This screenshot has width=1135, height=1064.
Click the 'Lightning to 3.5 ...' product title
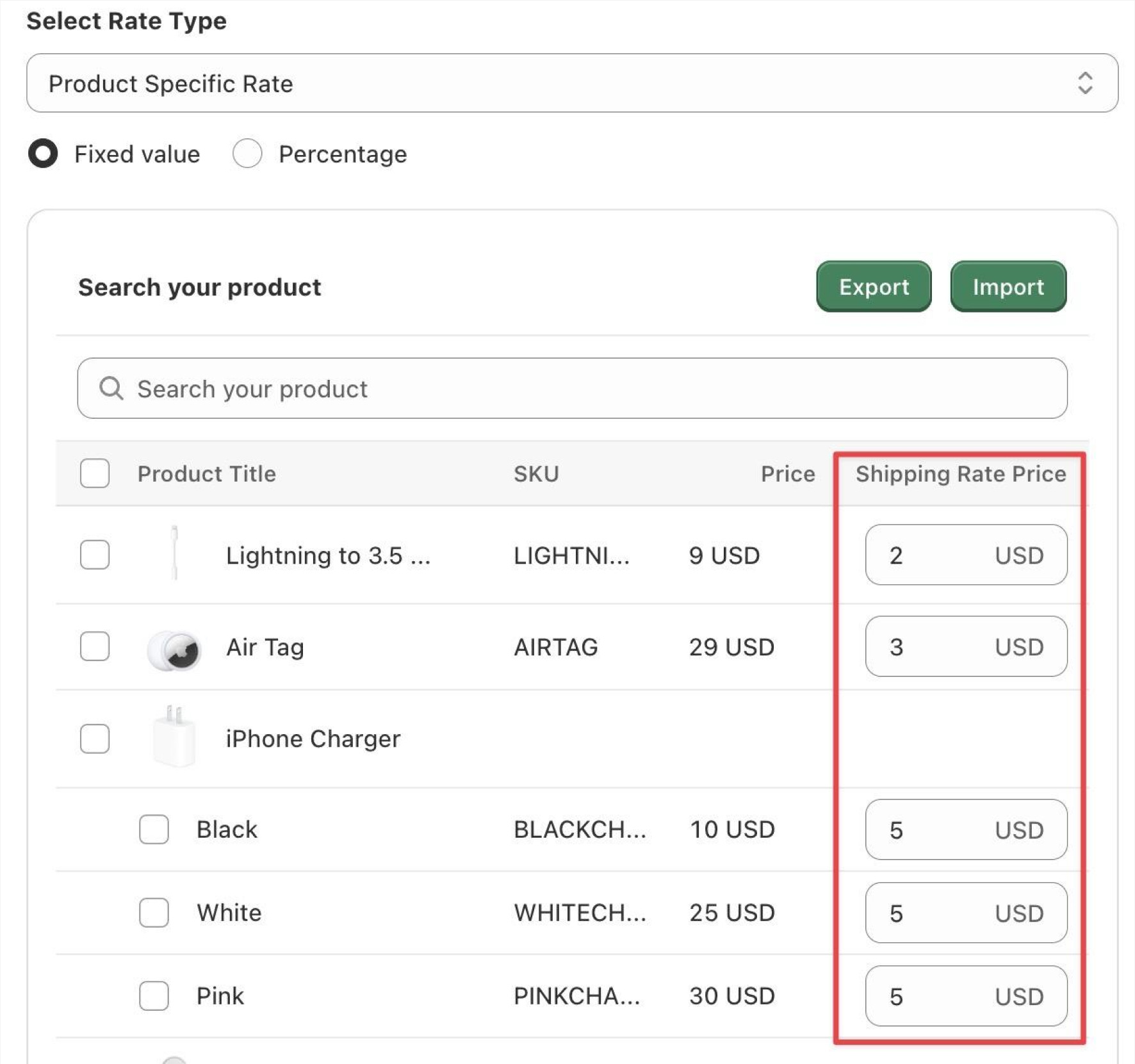(328, 555)
